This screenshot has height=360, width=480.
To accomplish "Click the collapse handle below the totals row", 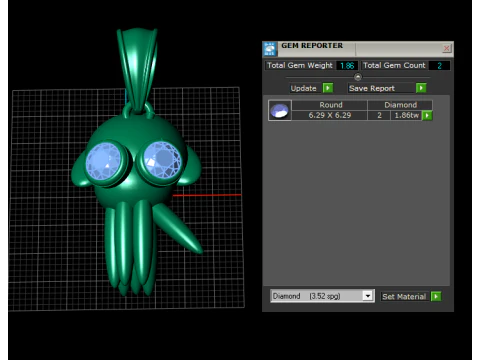I will (x=358, y=77).
